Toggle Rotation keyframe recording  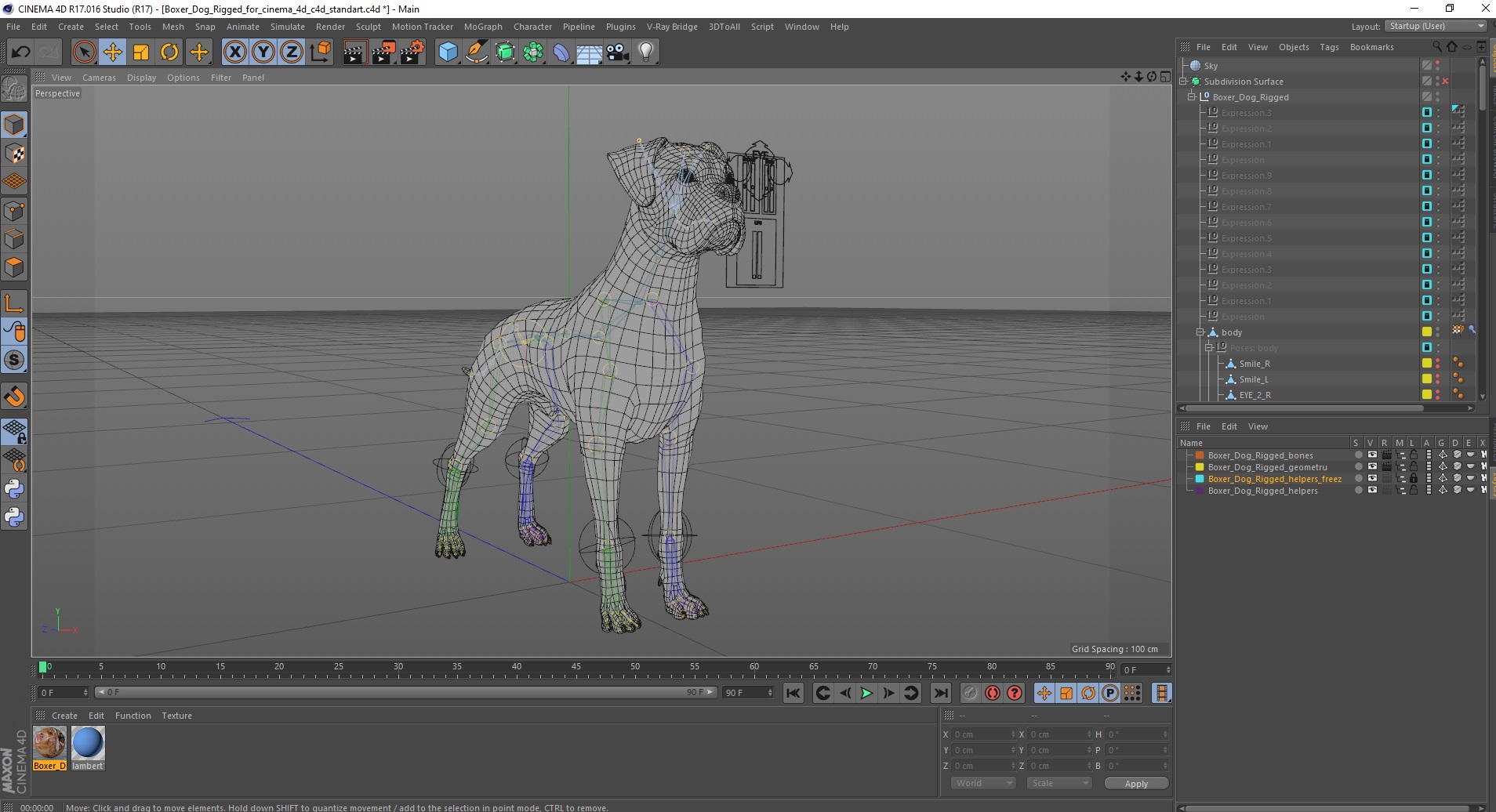(x=1088, y=693)
